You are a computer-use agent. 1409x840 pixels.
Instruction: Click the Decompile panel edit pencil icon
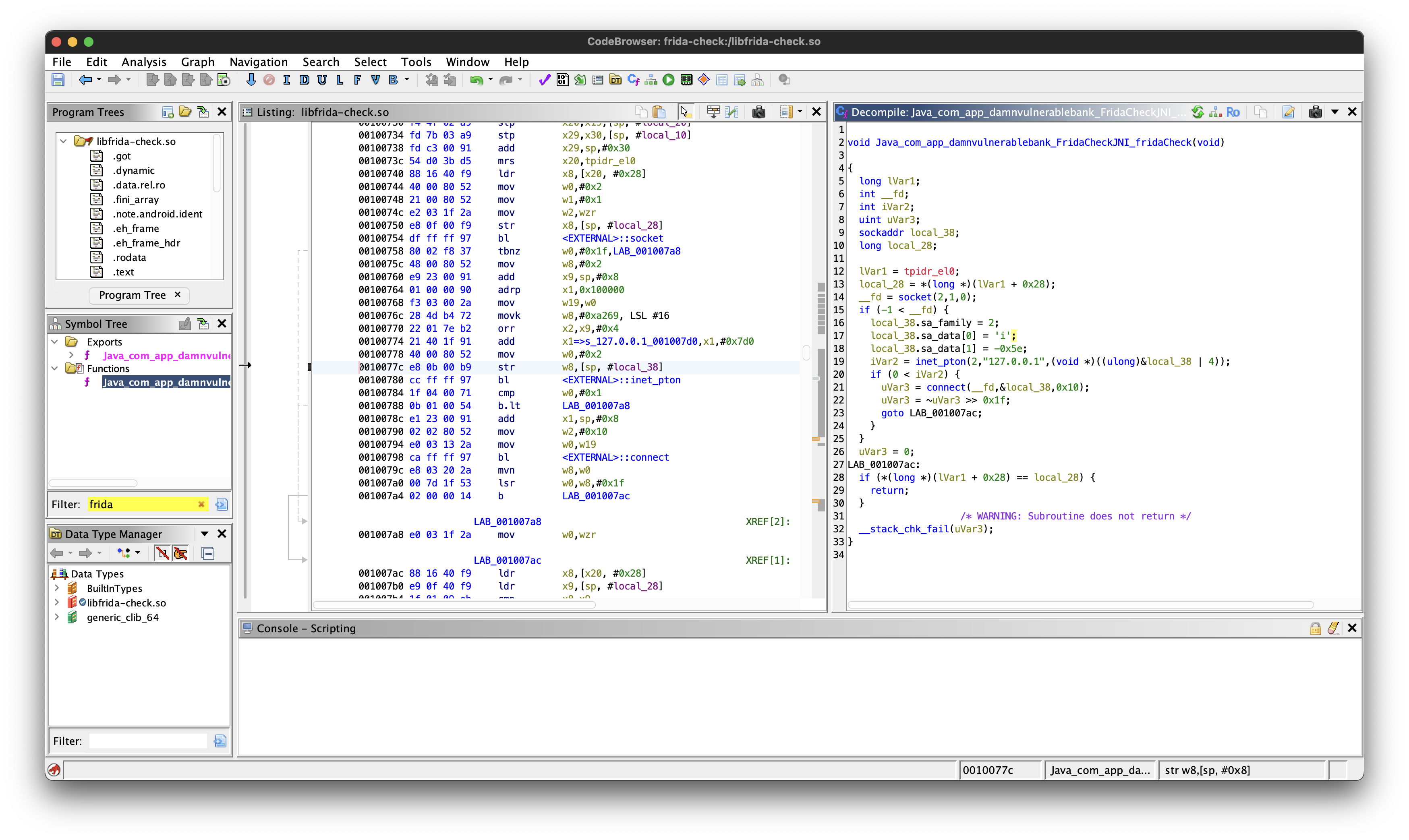[1288, 112]
